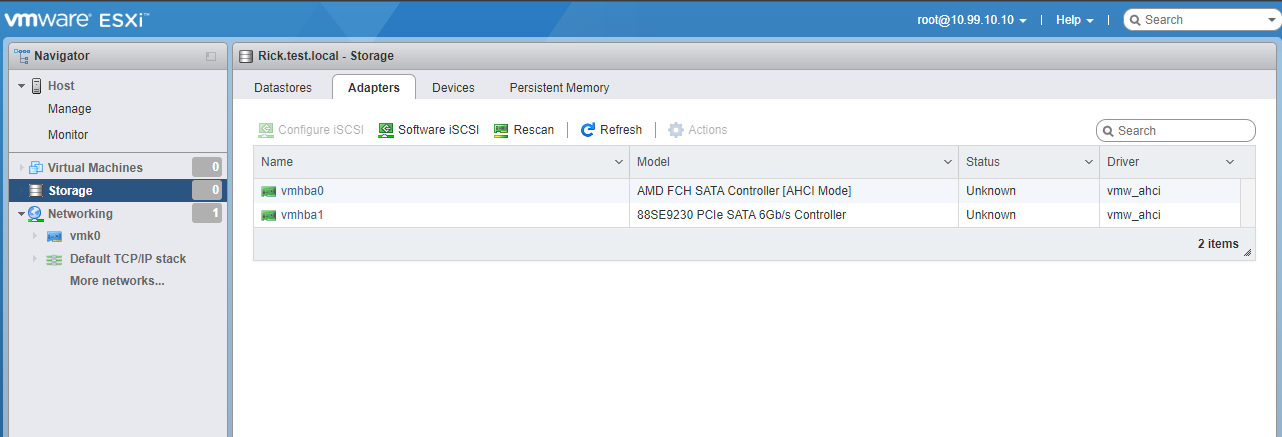Click the Actions gear icon
This screenshot has height=437, width=1282.
[x=676, y=130]
